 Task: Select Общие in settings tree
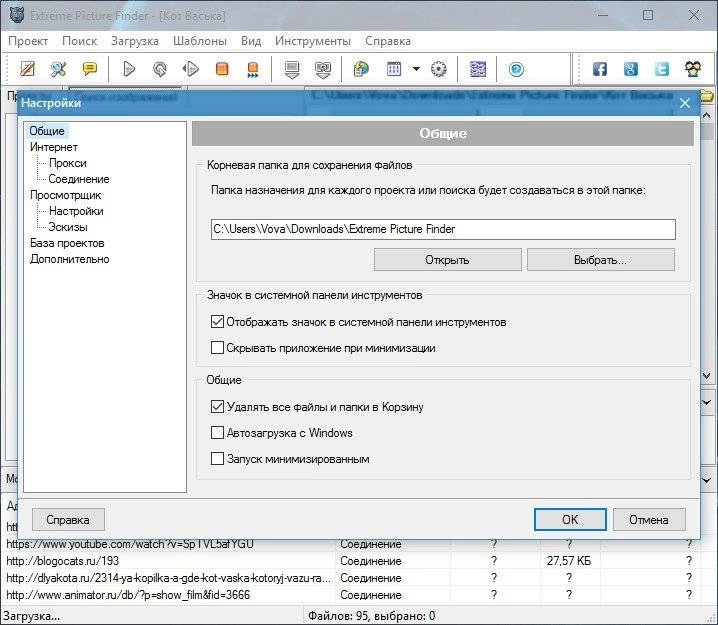click(47, 131)
